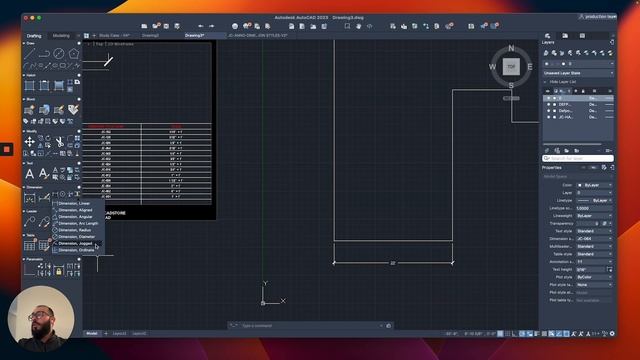This screenshot has height=360, width=640.
Task: Select the Model tab at the bottom
Action: tap(92, 333)
